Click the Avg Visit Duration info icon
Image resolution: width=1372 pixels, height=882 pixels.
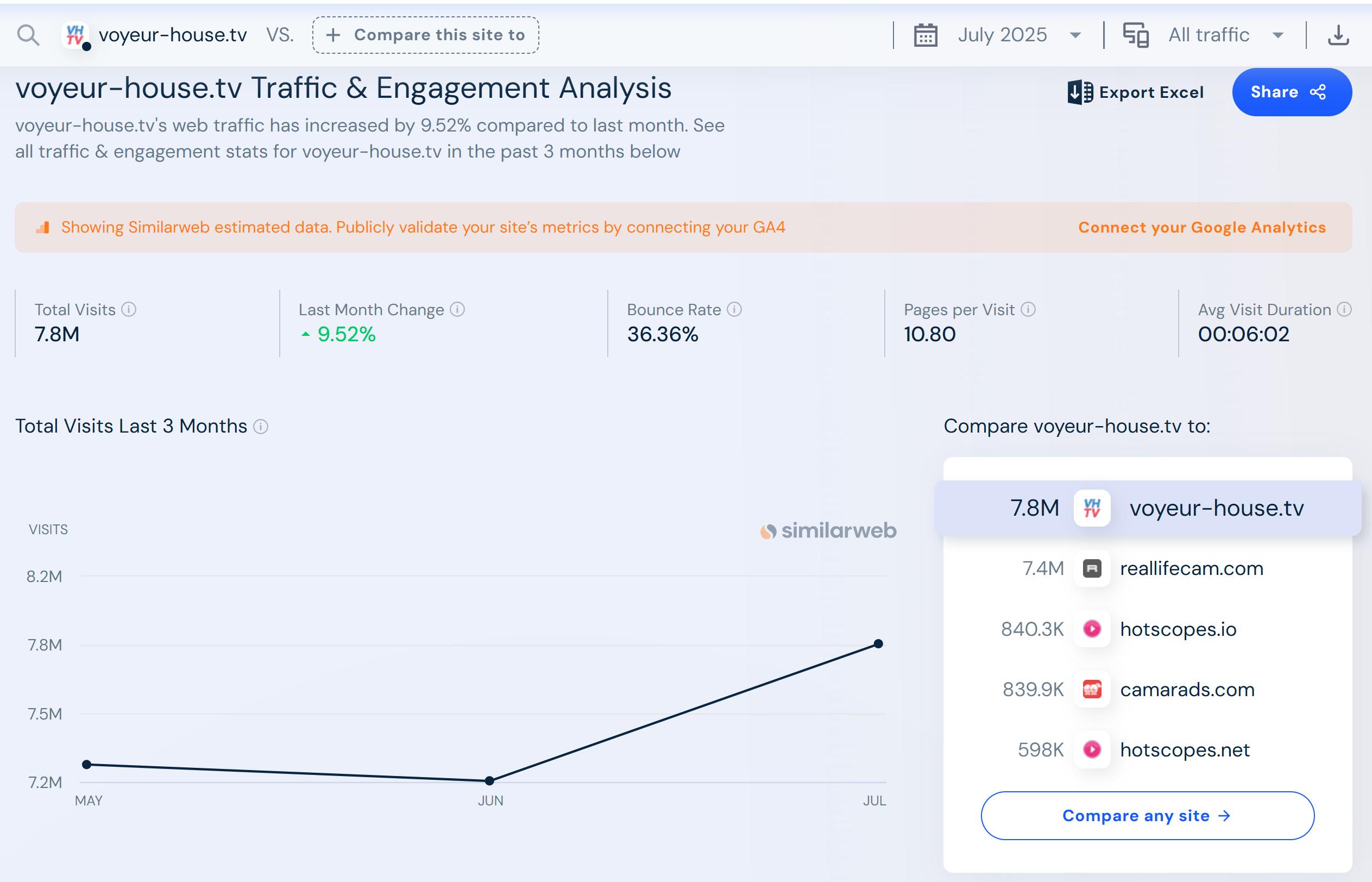(1344, 310)
